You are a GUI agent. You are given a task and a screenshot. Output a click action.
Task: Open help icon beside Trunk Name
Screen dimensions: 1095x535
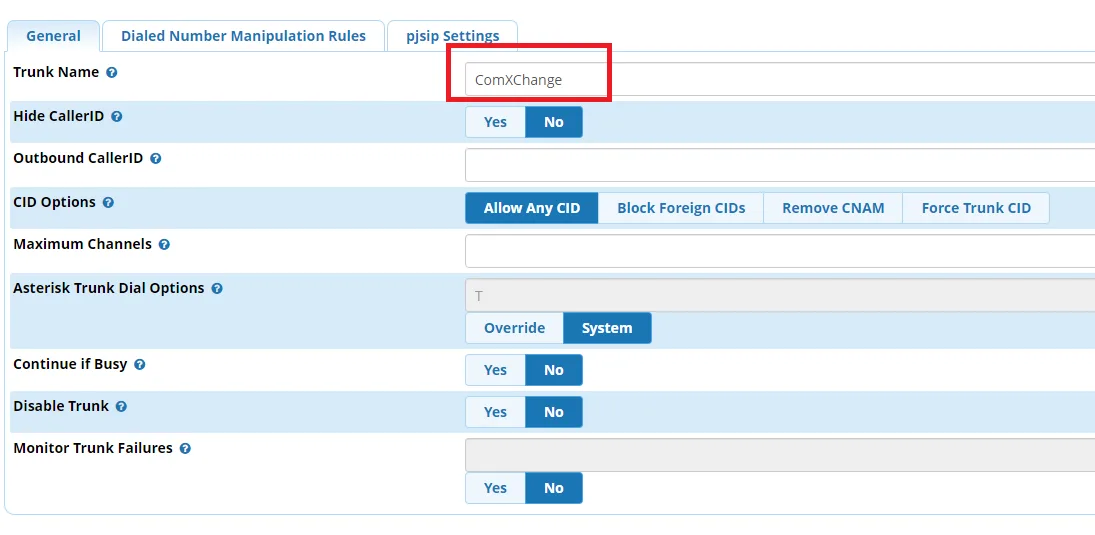[x=112, y=73]
